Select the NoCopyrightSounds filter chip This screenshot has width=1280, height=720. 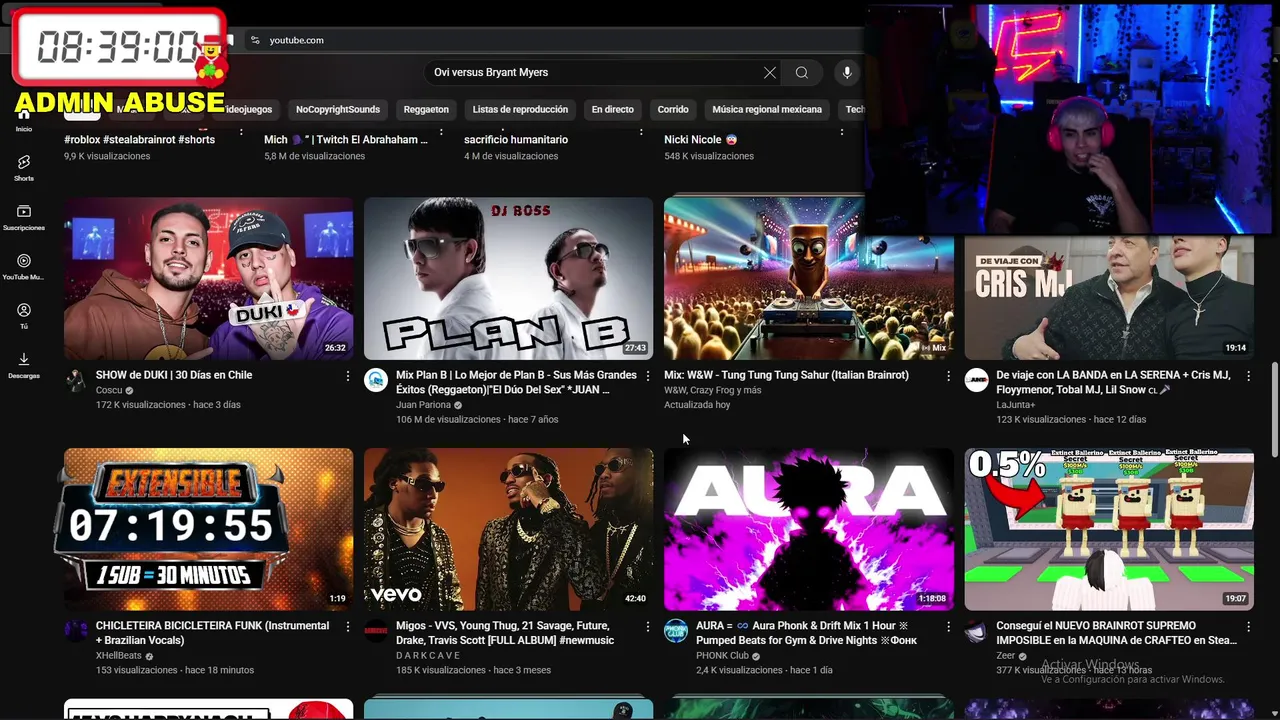pos(338,109)
